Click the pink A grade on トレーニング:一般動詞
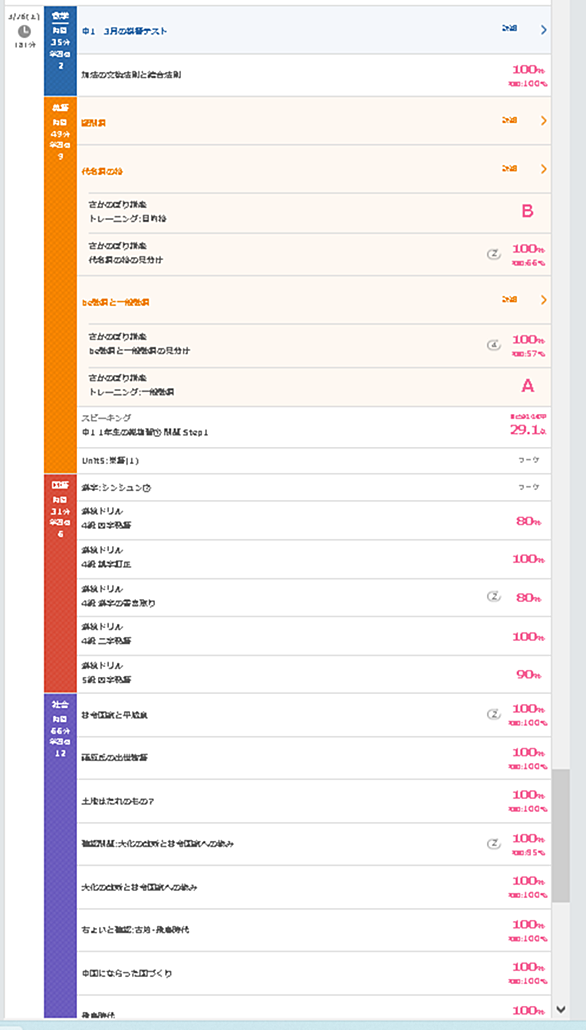Screen dimensions: 586x1030 coord(528,386)
